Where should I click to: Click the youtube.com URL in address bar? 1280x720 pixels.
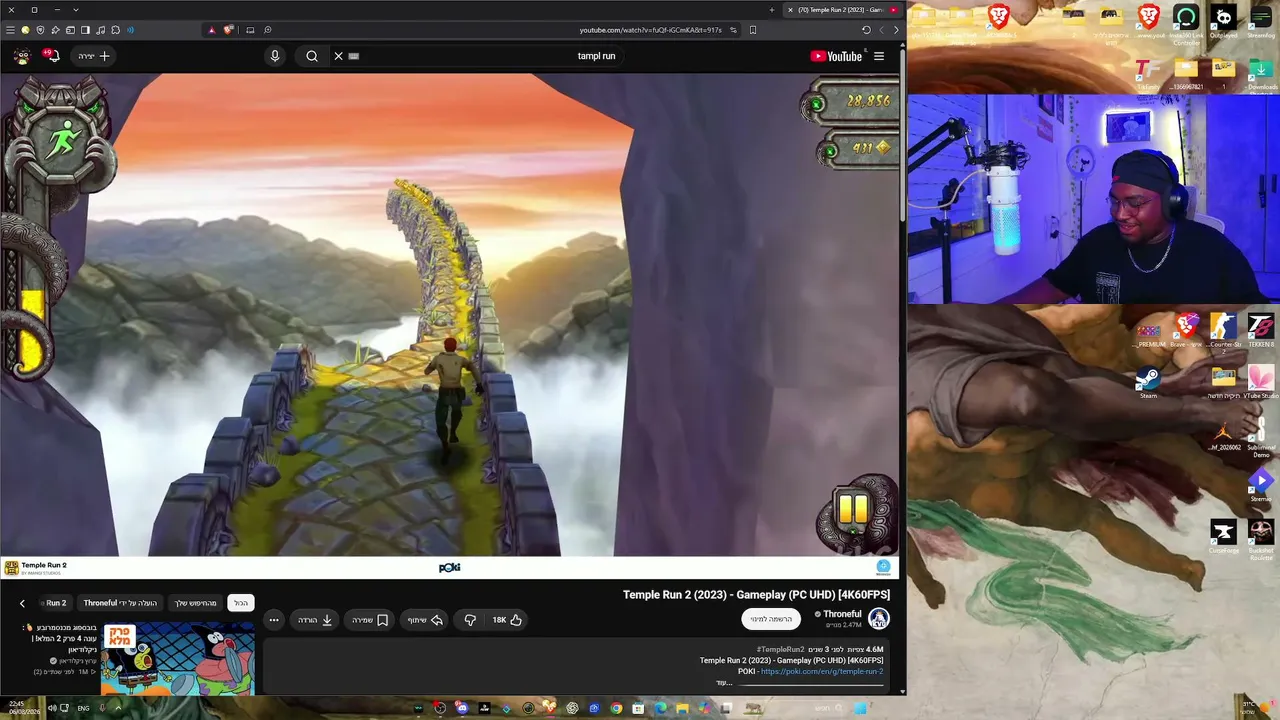[650, 30]
